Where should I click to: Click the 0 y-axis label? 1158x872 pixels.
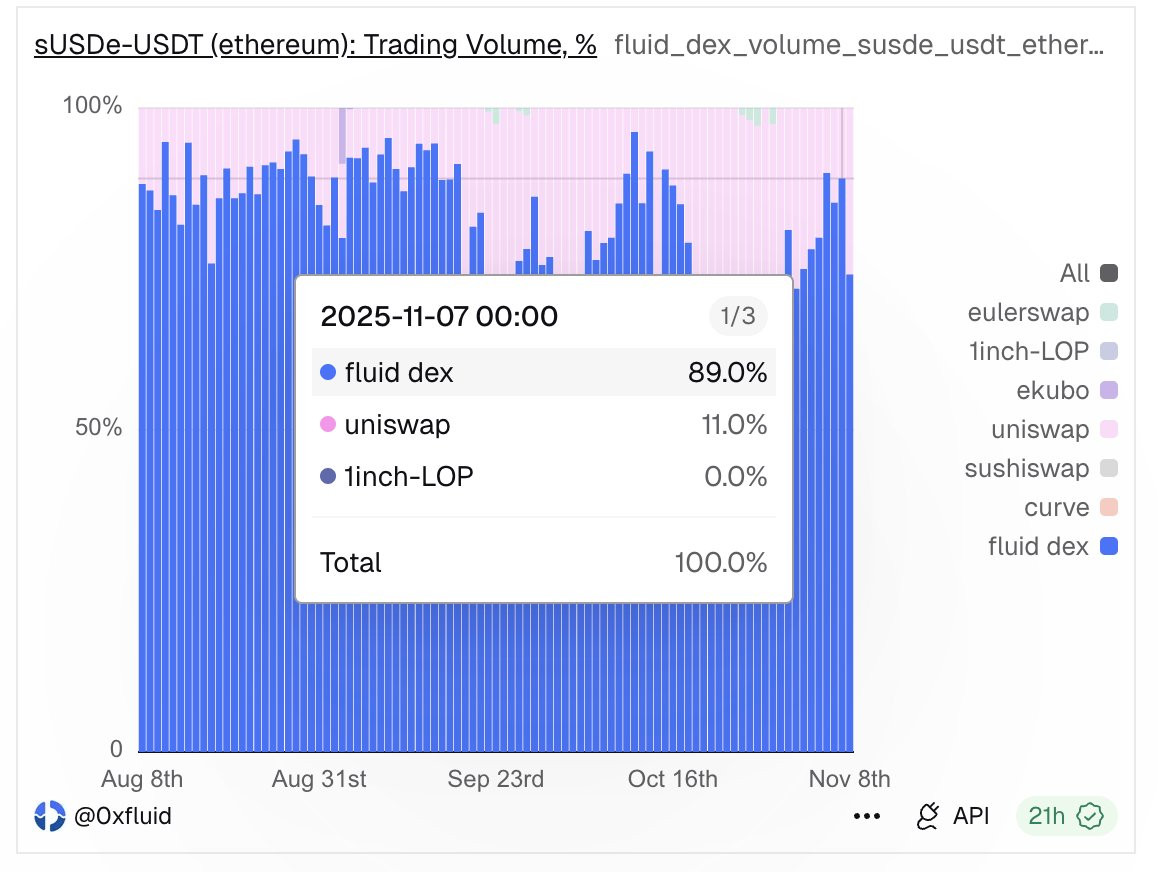[116, 749]
